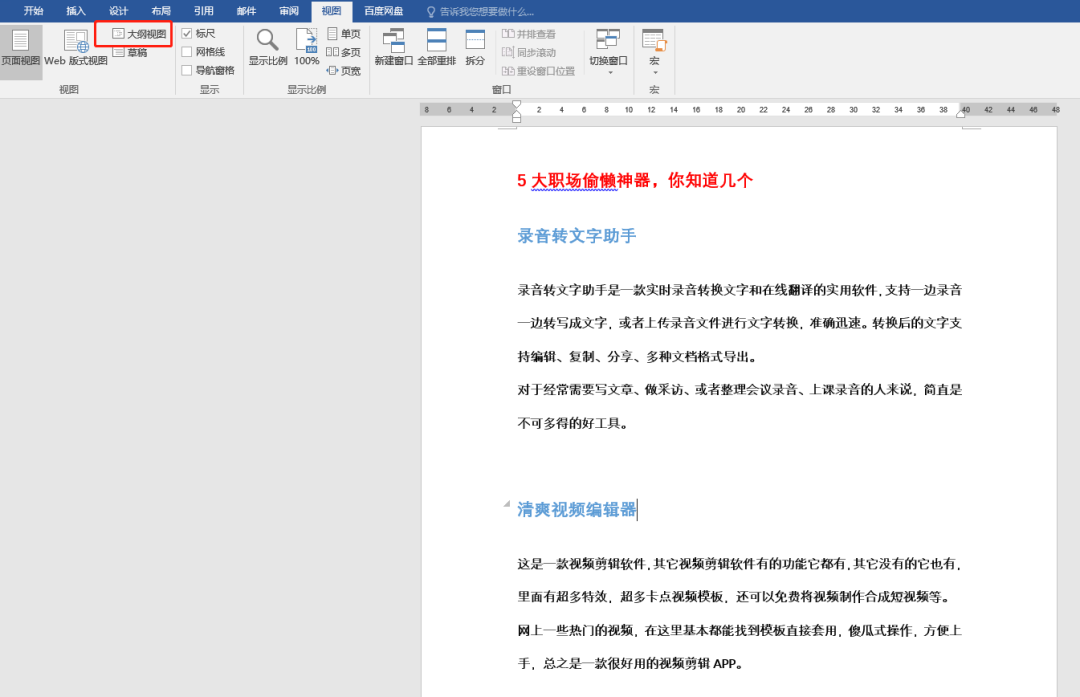Enable the Gridlines checkbox (网格线)
The image size is (1080, 697).
187,52
